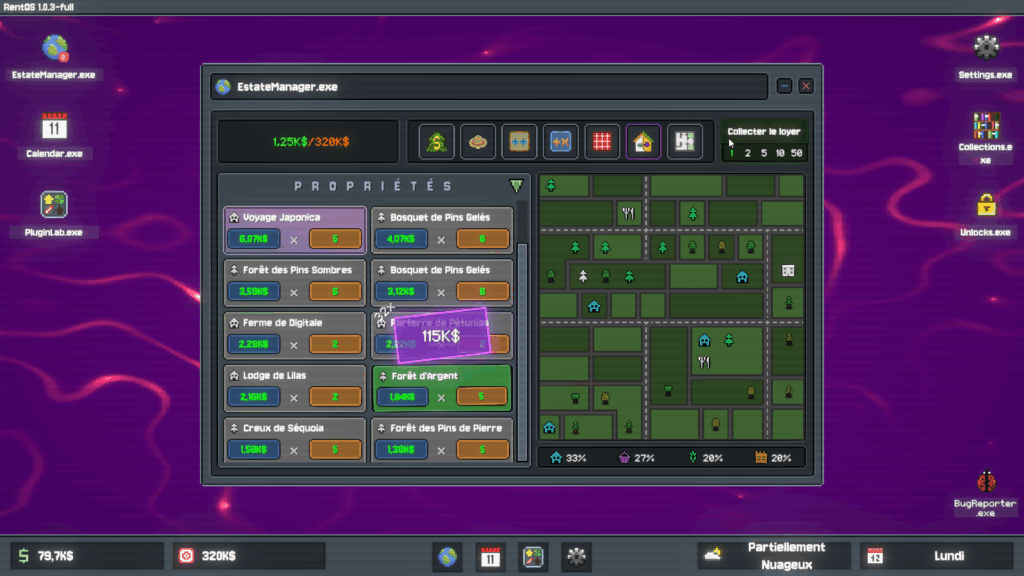Click the blue plus-plus tile icon
Screen dimensions: 1024x576
click(519, 142)
